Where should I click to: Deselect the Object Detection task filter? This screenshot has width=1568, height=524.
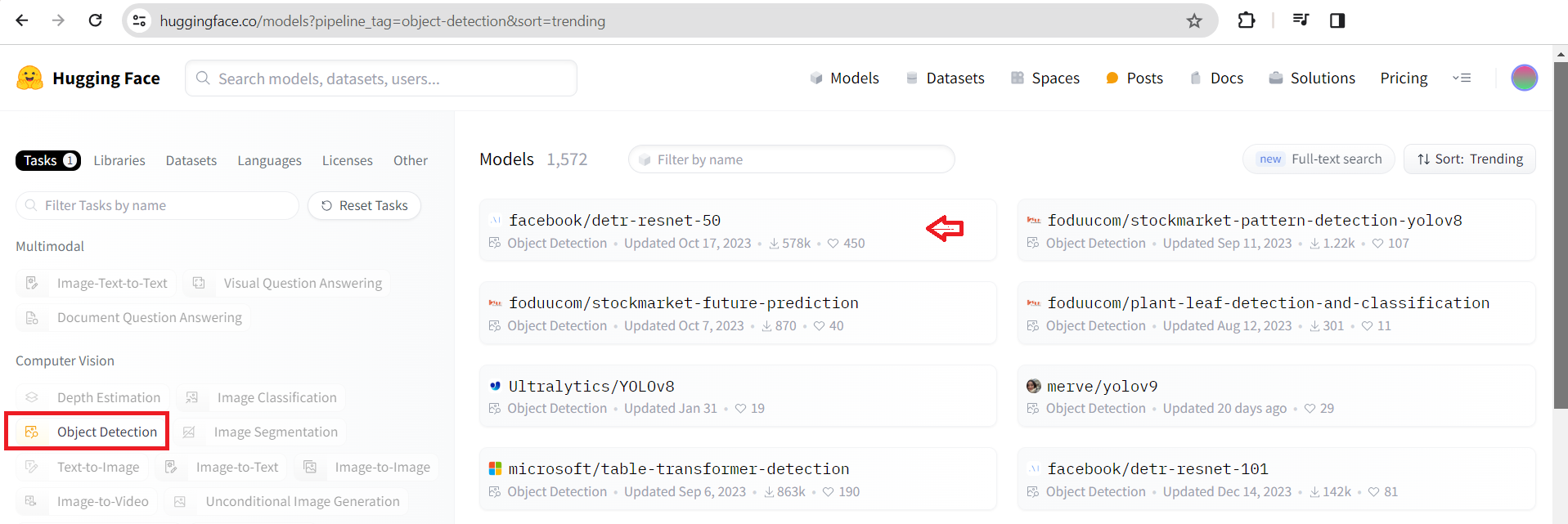click(x=91, y=432)
